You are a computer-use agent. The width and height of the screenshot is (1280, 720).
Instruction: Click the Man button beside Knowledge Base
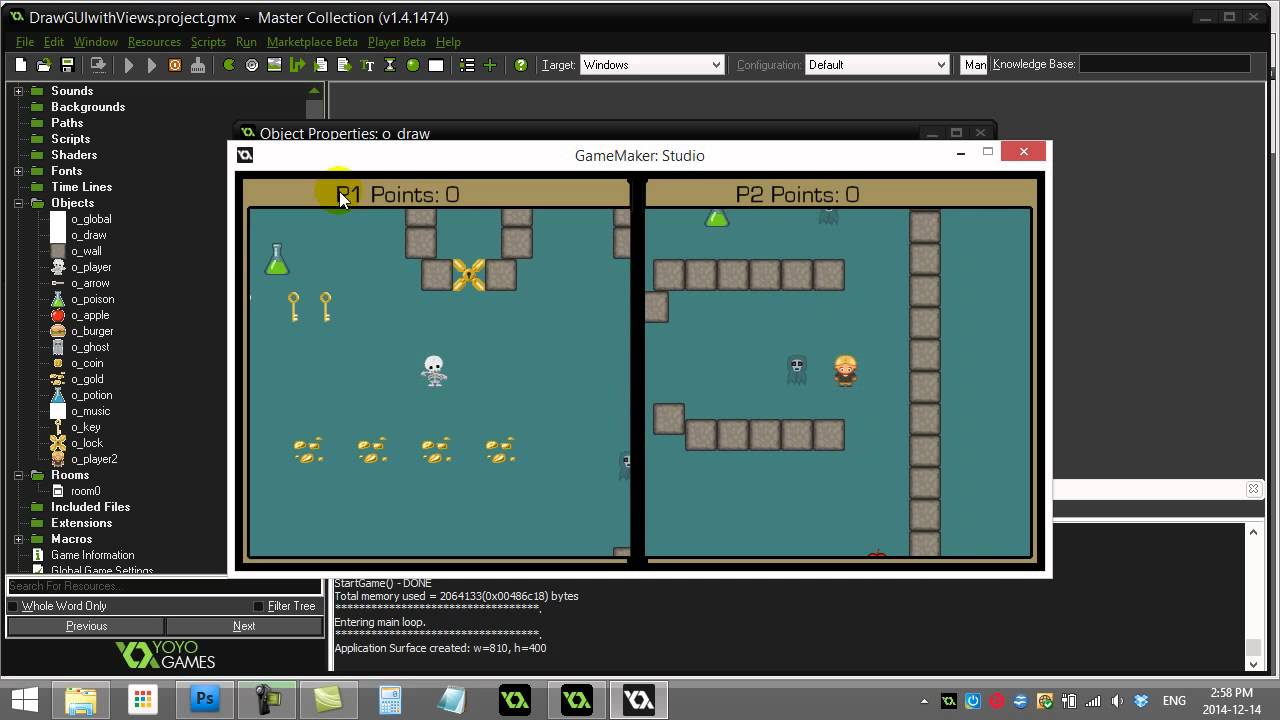[x=974, y=65]
